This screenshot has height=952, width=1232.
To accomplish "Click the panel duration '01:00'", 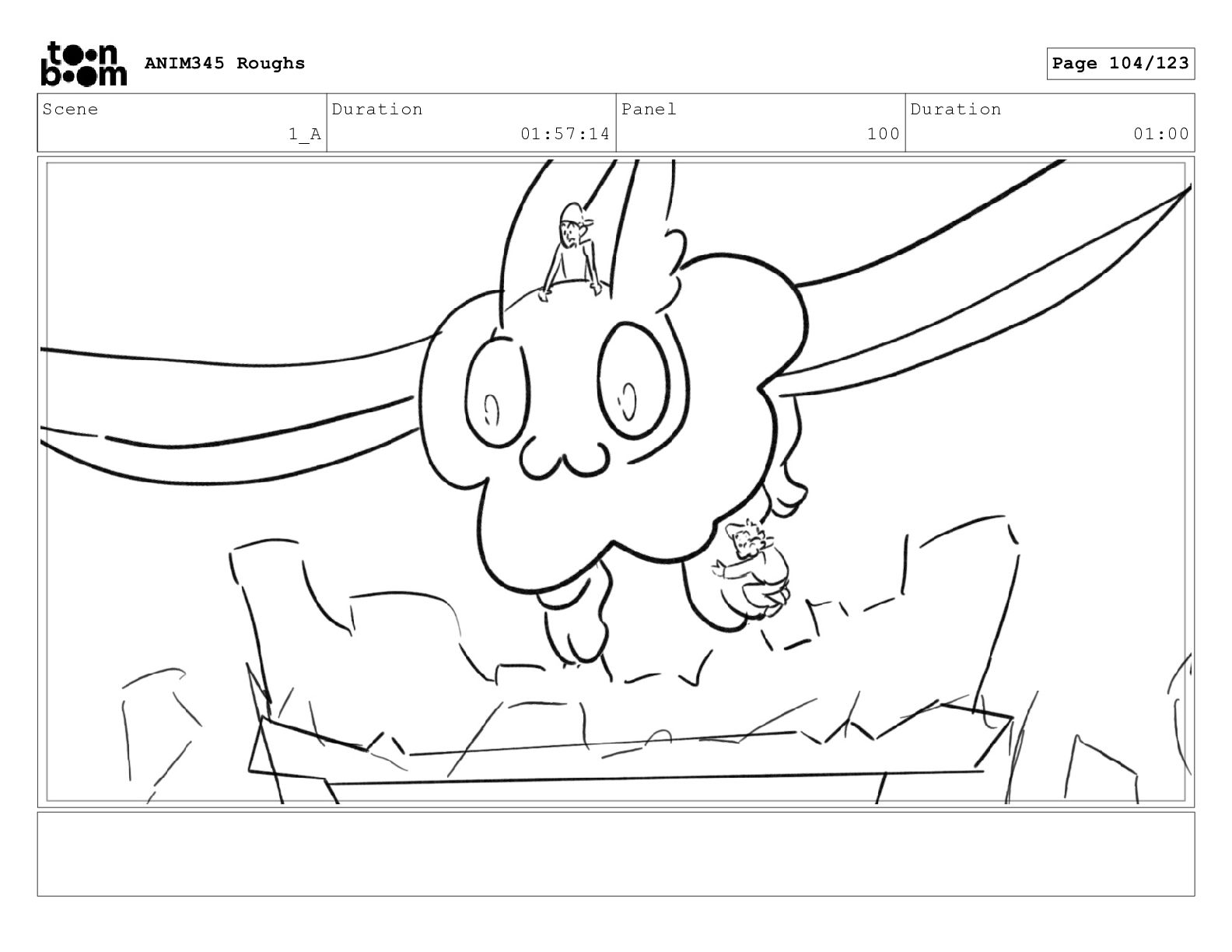I will pos(1161,134).
